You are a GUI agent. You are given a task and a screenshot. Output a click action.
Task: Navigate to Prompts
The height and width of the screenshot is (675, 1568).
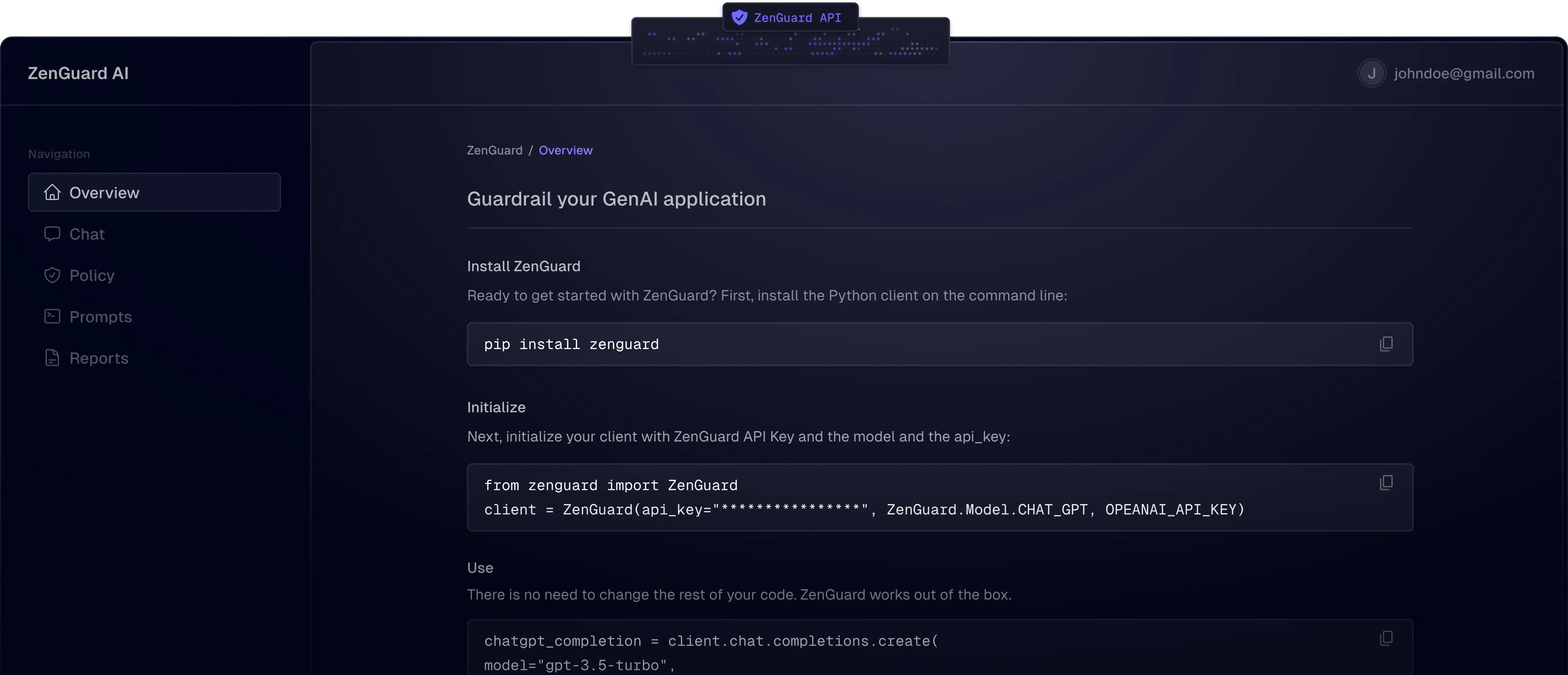[x=100, y=317]
